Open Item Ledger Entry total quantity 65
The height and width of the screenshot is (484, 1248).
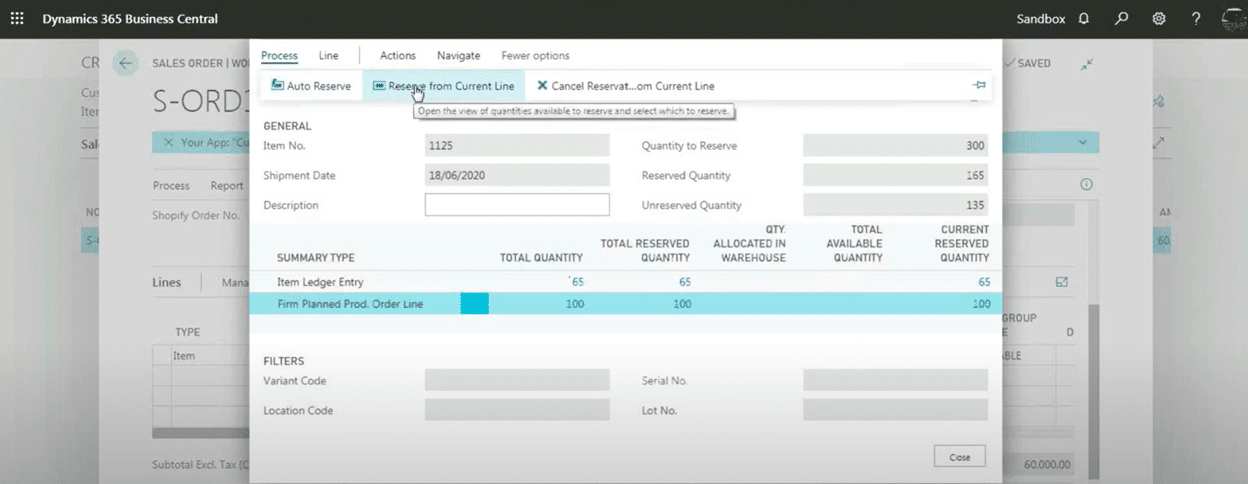575,282
